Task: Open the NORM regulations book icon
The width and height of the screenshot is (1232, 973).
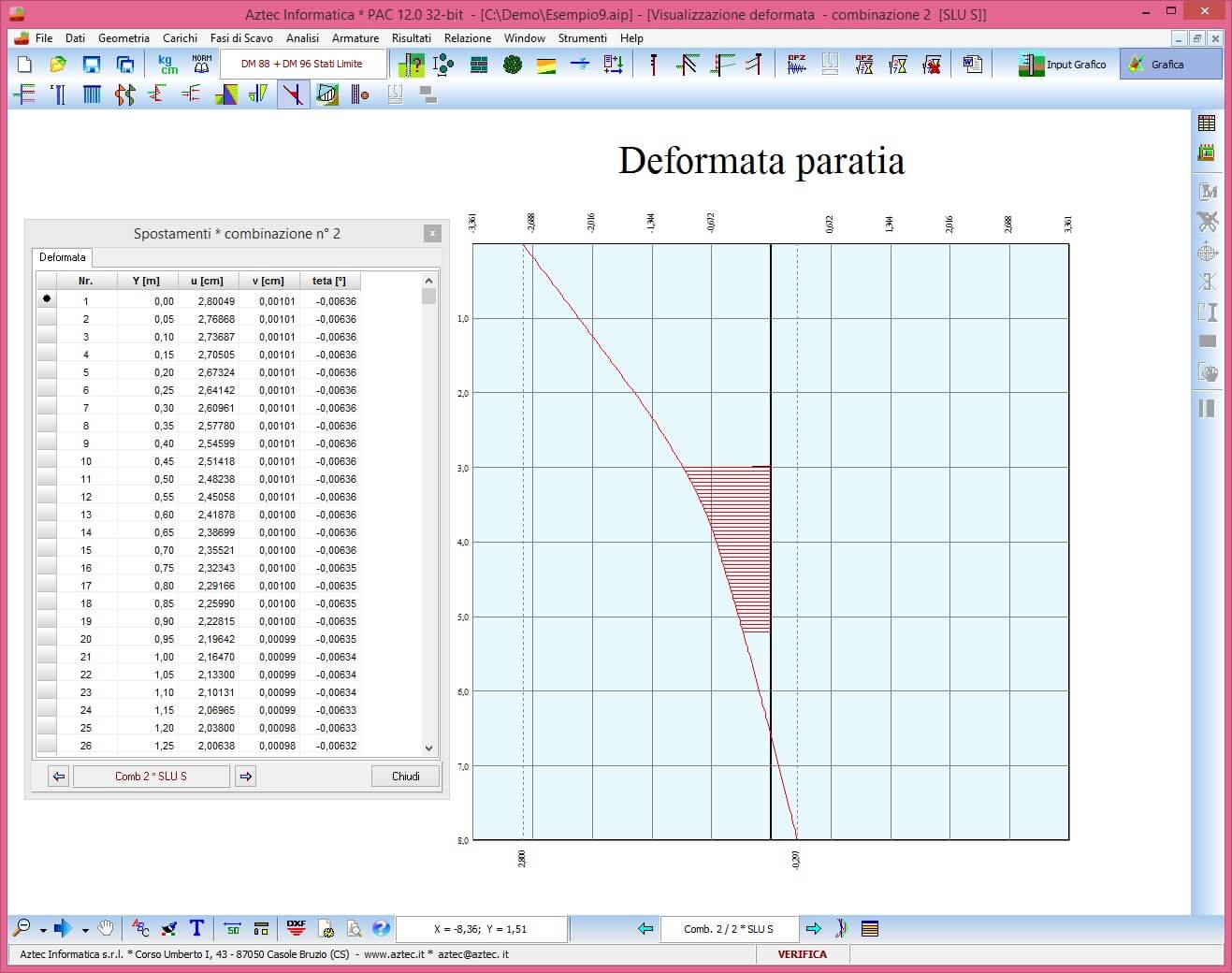Action: 201,65
